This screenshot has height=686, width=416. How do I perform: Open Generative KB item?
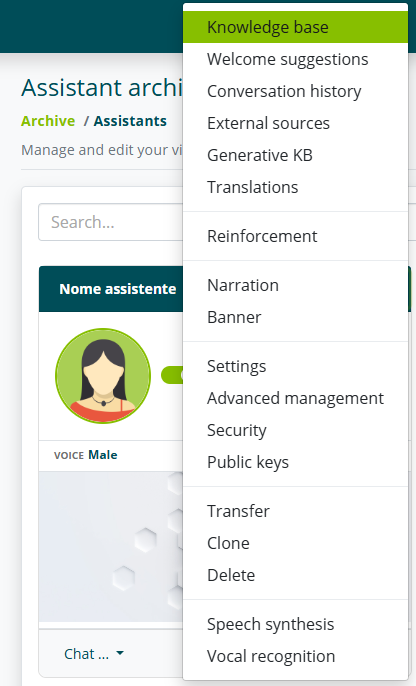[296, 155]
